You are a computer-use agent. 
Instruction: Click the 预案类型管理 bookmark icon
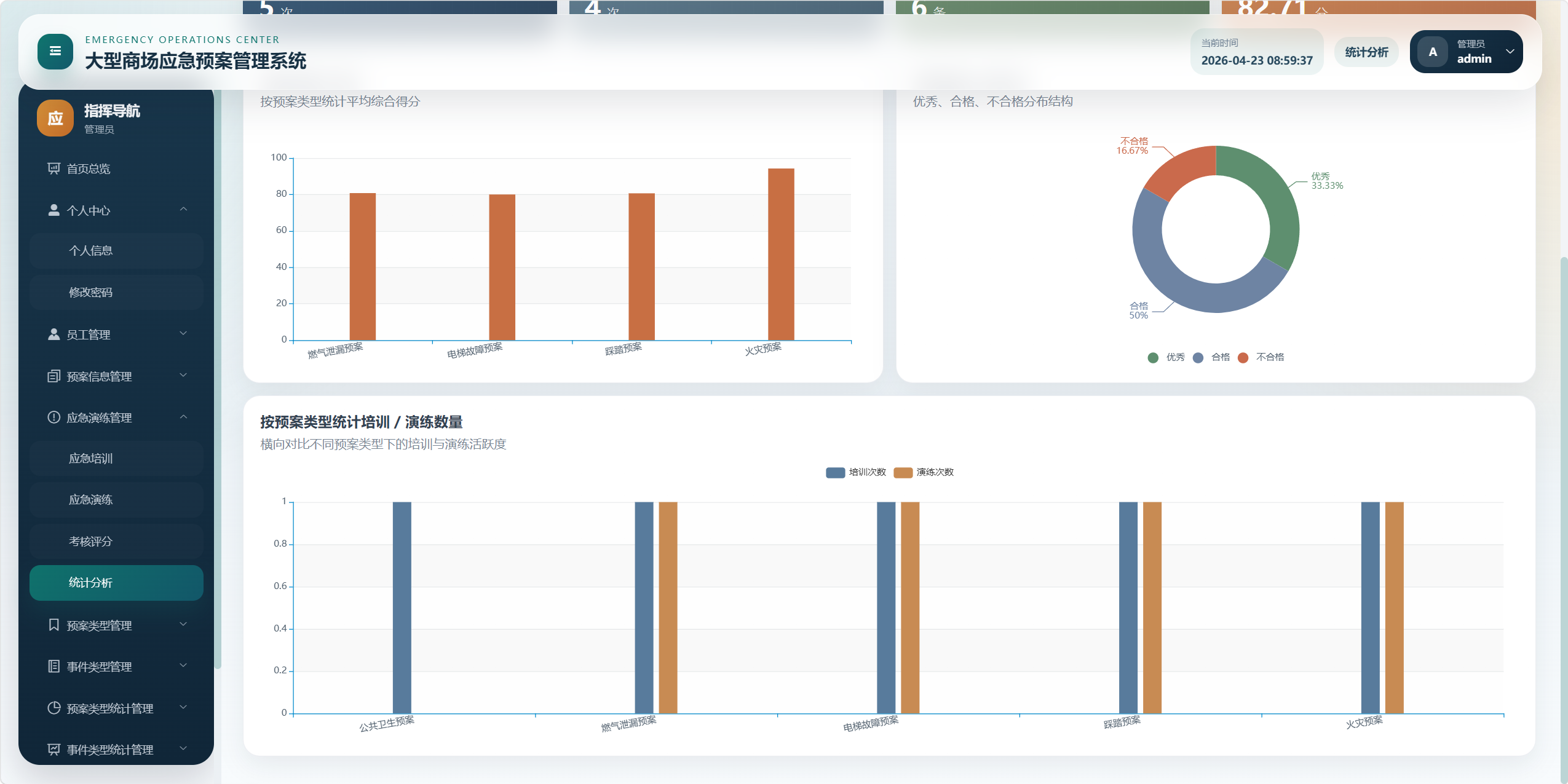coord(54,625)
